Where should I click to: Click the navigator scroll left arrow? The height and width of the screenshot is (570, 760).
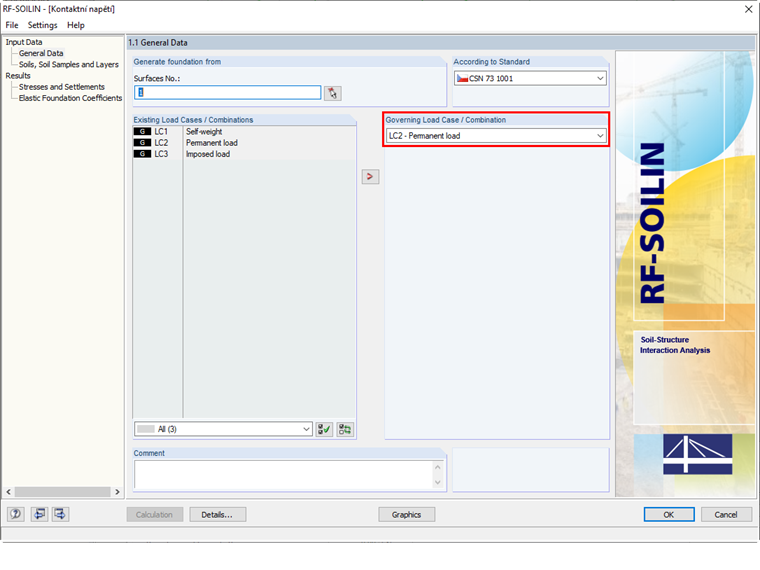8,491
